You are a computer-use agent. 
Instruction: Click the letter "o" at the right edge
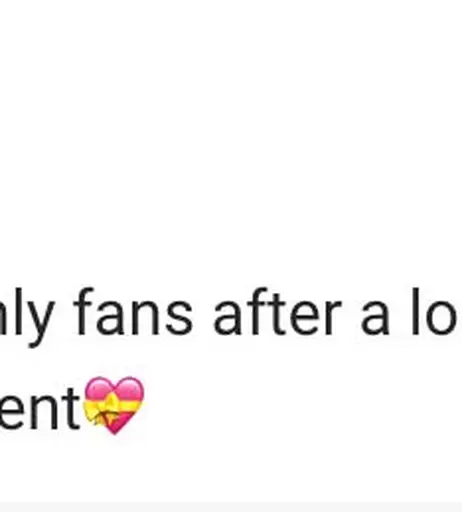click(441, 317)
